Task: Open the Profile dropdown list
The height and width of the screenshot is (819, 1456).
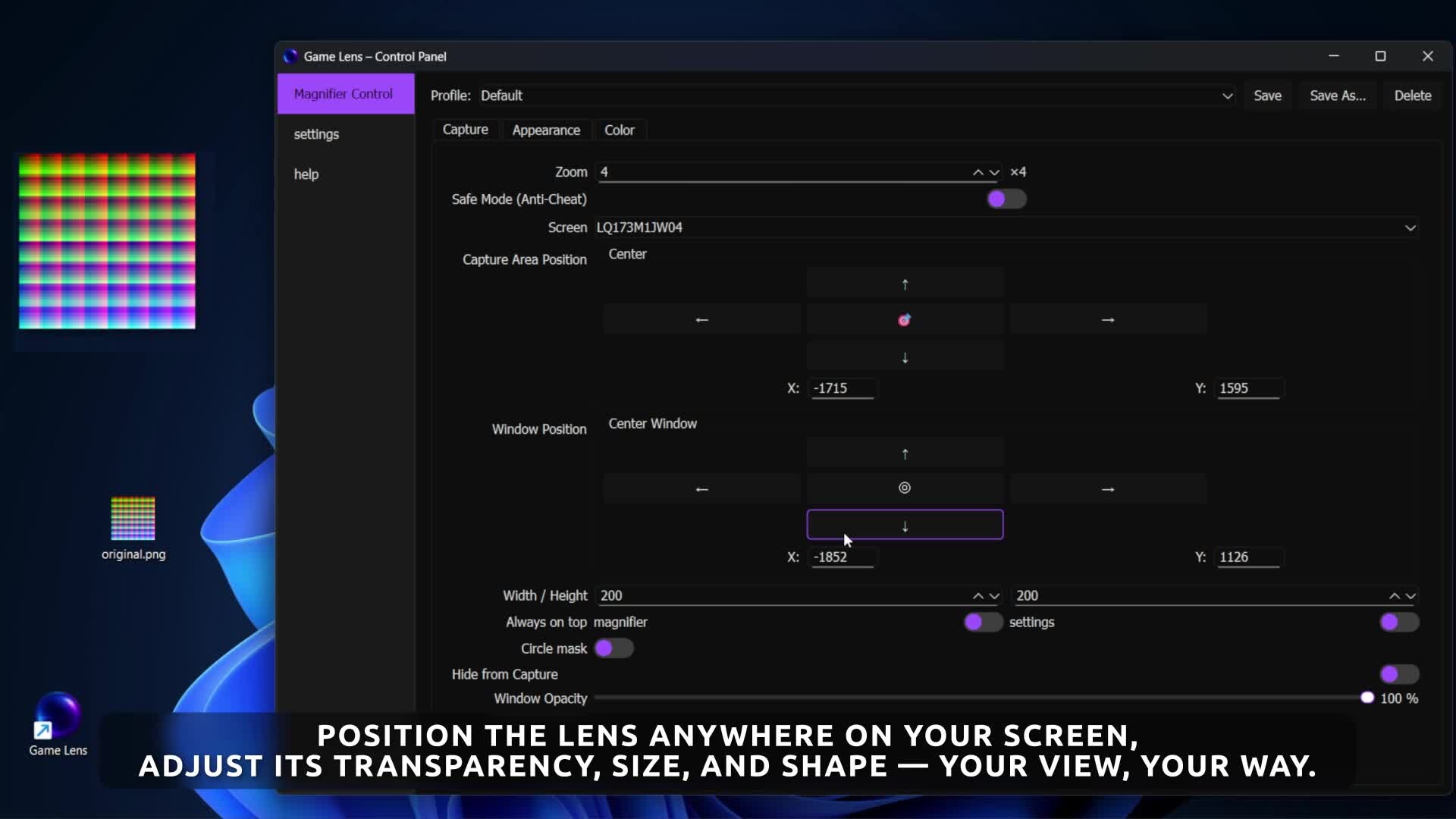Action: coord(1227,96)
